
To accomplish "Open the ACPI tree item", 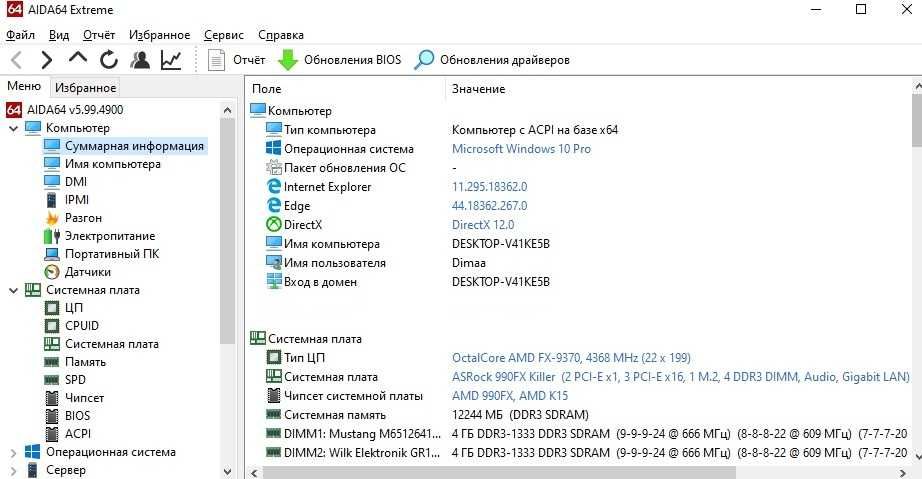I will (67, 434).
